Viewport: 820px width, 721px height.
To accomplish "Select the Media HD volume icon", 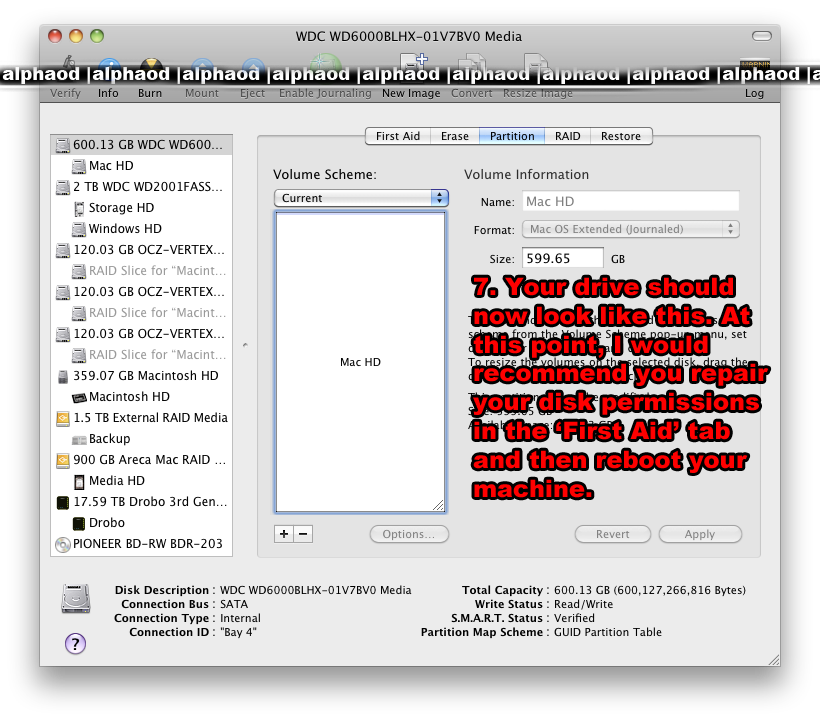I will coord(79,482).
